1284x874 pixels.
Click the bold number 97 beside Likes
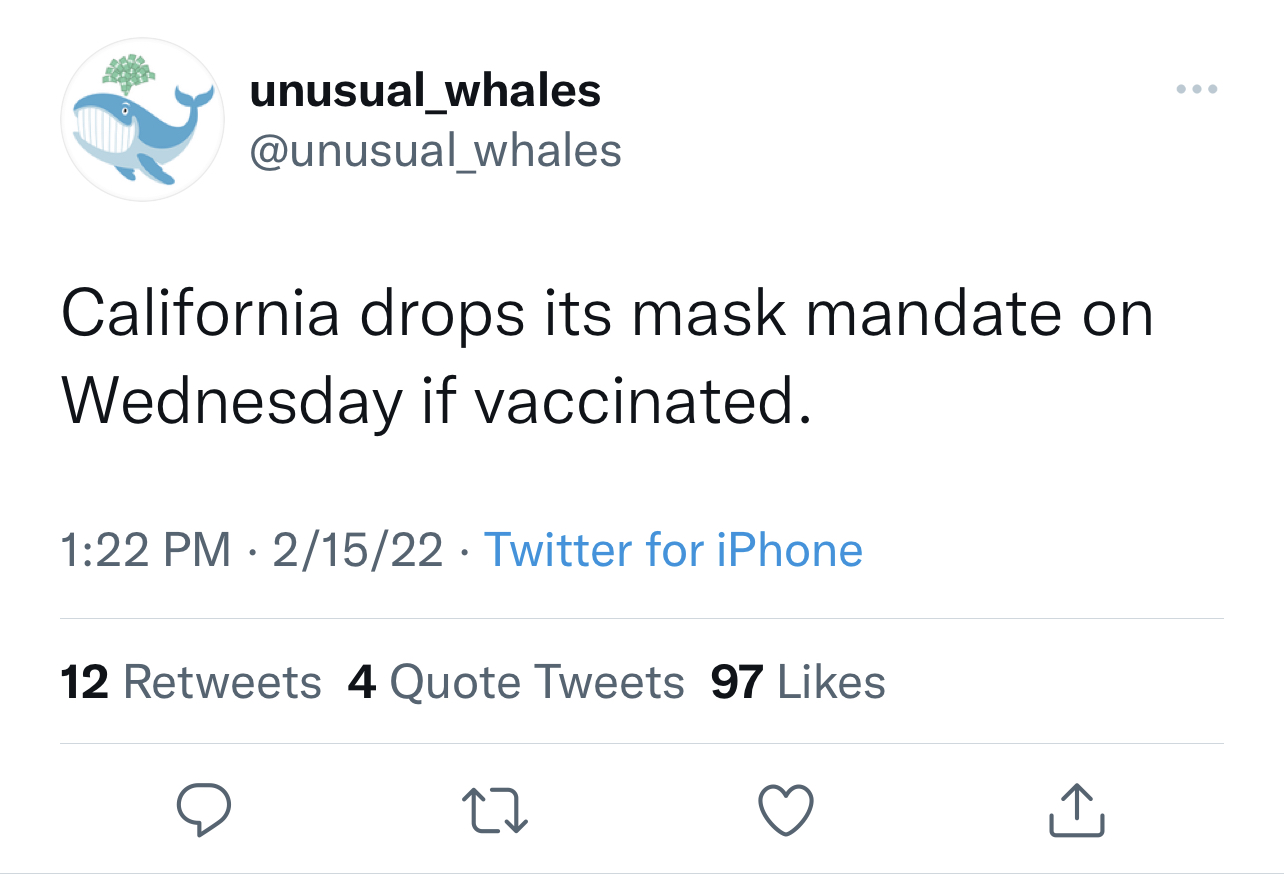click(737, 682)
